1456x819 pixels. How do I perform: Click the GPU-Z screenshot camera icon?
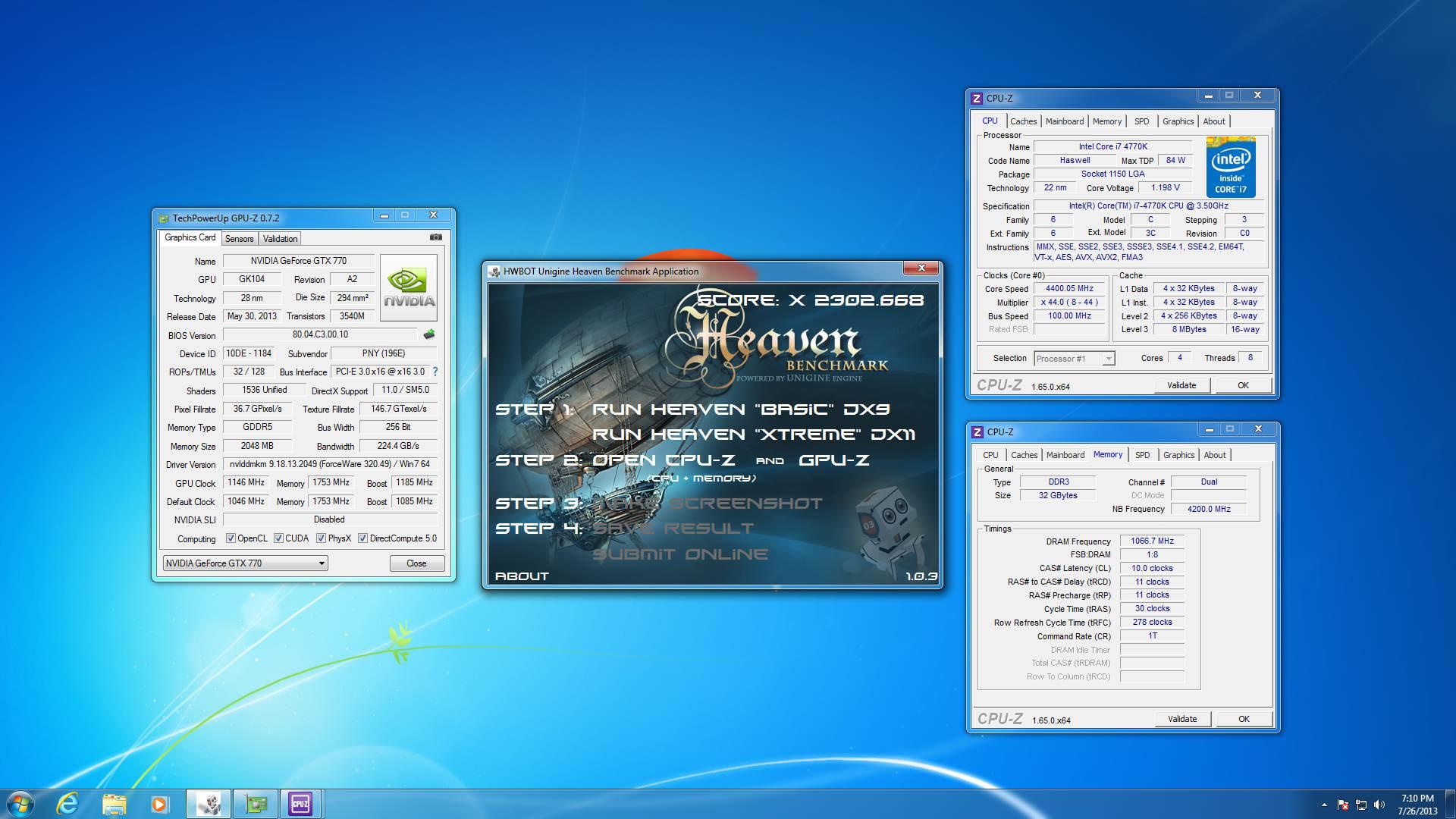tap(435, 237)
